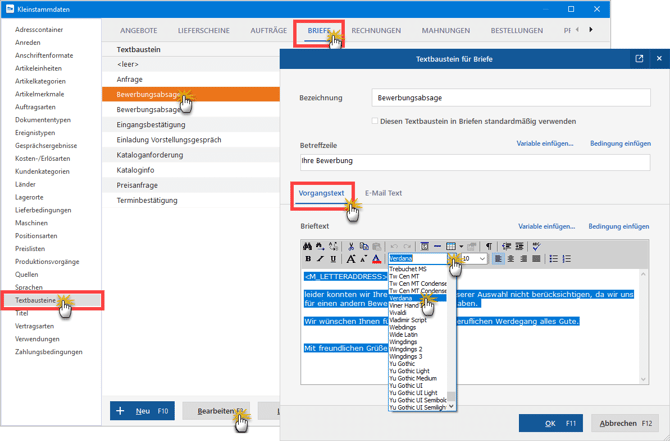Image resolution: width=670 pixels, height=441 pixels.
Task: Click the Cut scissors icon
Action: click(352, 246)
